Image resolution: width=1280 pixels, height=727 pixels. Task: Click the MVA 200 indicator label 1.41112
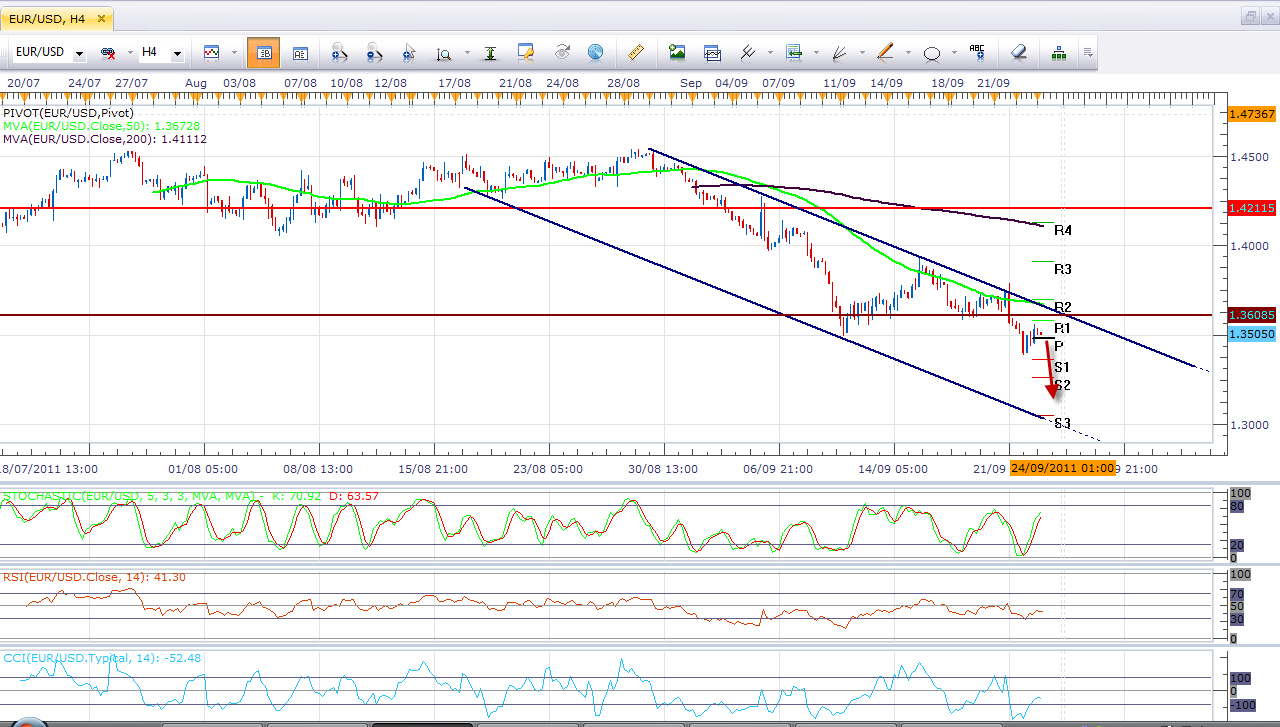click(x=105, y=139)
